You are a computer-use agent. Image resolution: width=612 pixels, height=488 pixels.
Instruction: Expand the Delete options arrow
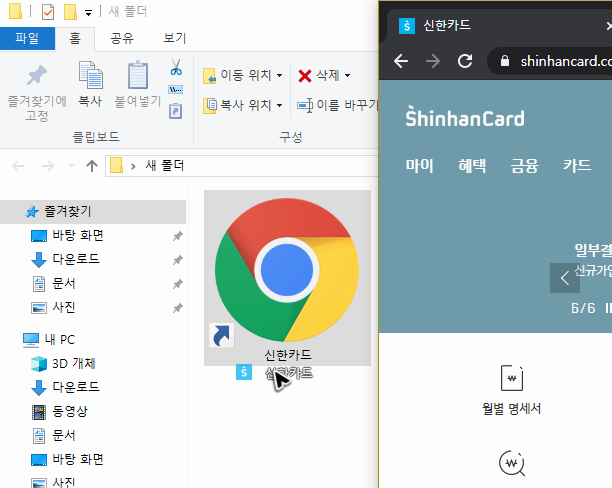pyautogui.click(x=347, y=75)
